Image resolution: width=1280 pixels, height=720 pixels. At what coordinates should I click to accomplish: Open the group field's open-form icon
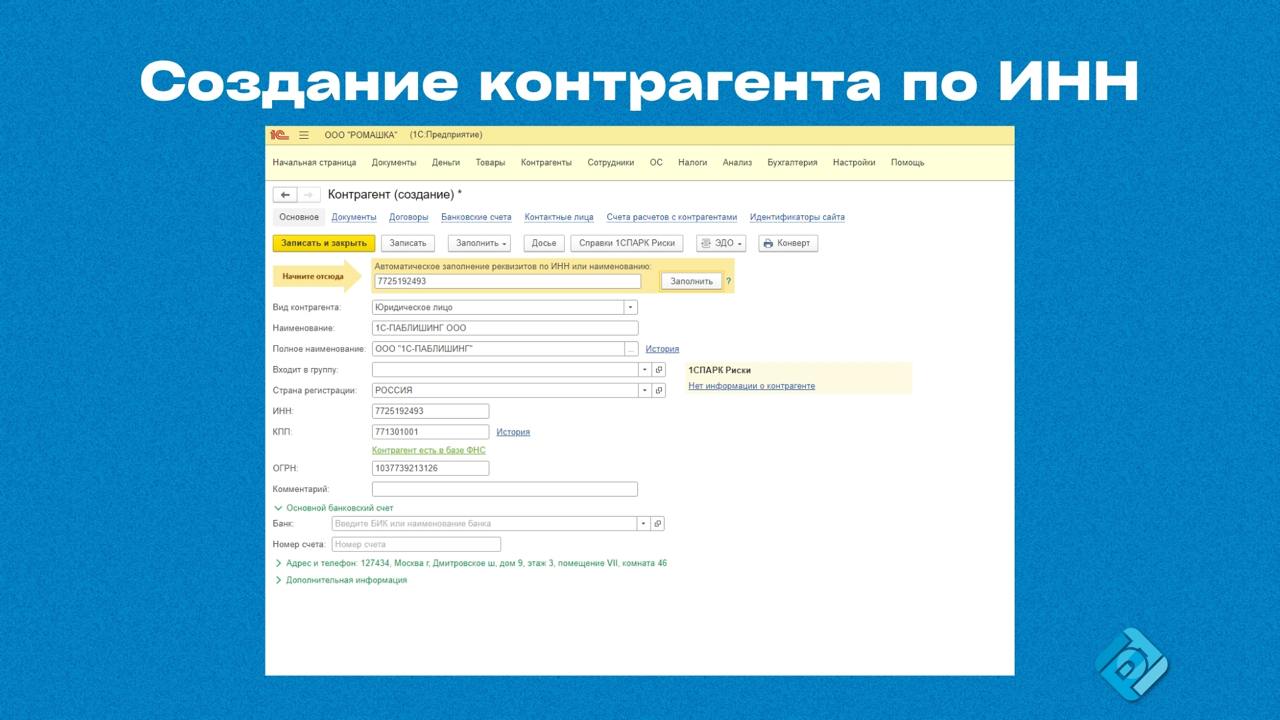(x=659, y=370)
